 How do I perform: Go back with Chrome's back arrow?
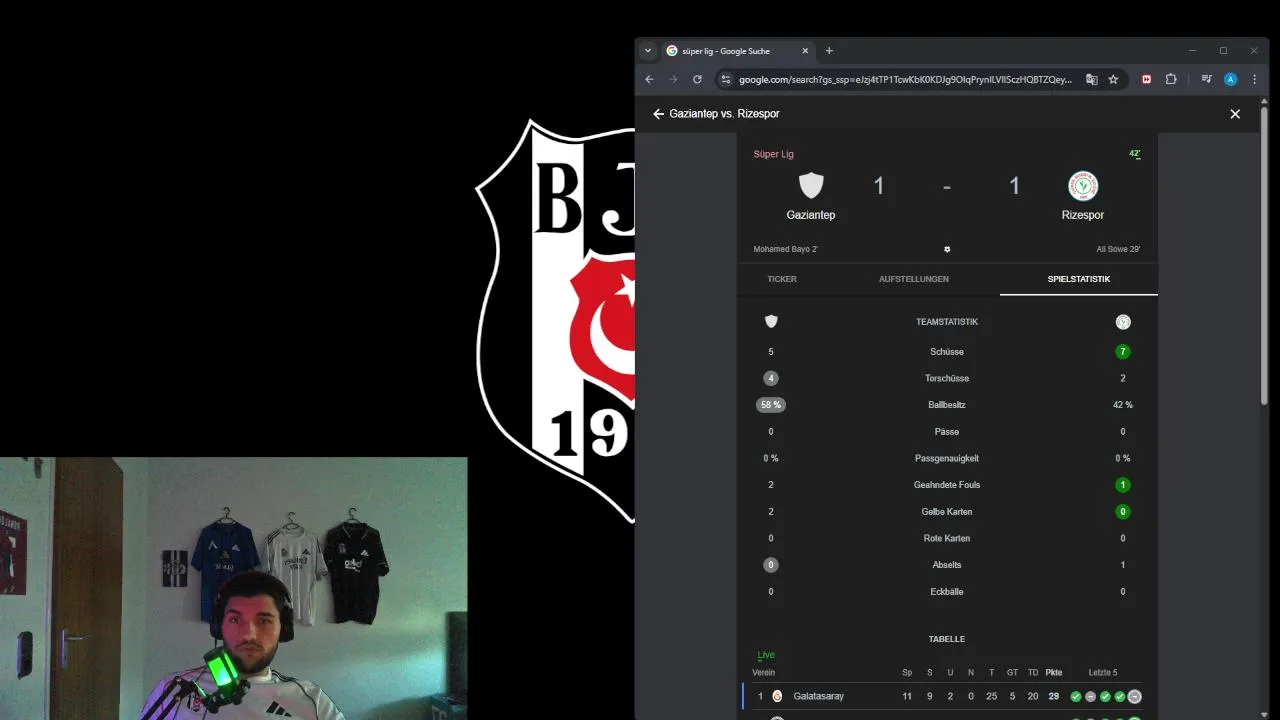tap(649, 79)
